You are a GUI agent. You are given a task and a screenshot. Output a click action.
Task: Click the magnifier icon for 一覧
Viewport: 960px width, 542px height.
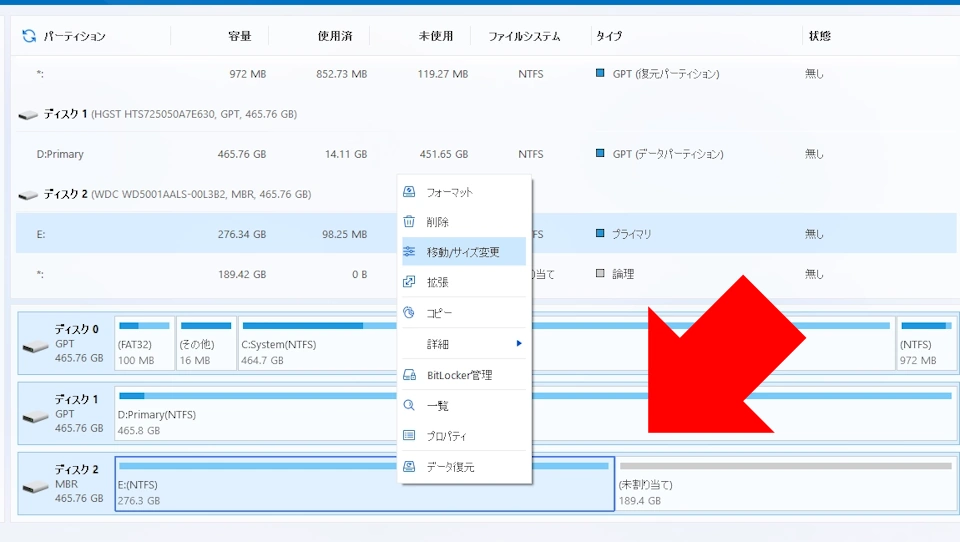tap(409, 405)
